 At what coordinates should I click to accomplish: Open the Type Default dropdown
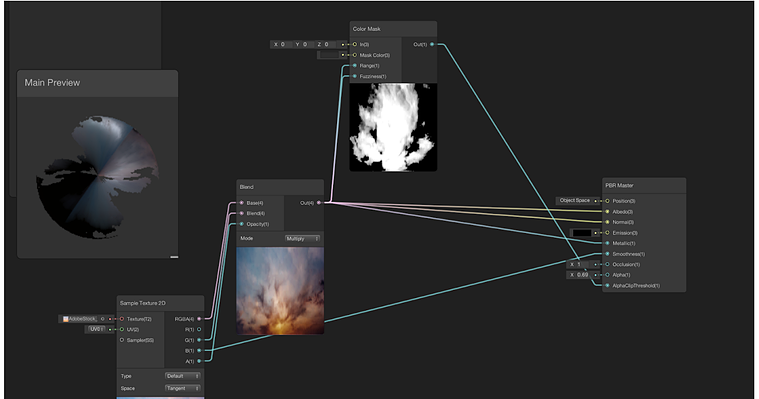[x=182, y=376]
